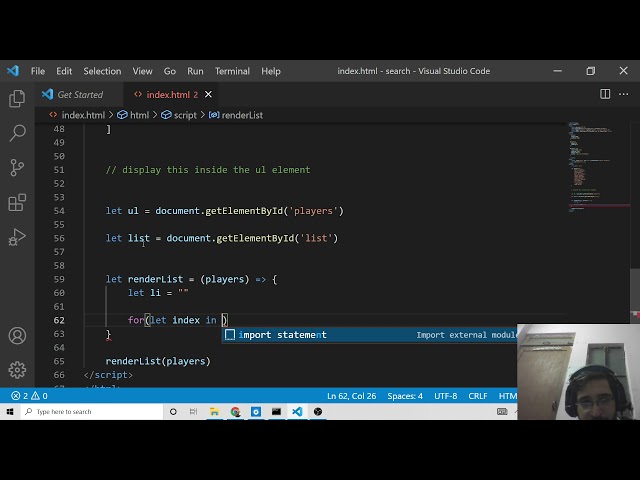Open the Extensions view
Viewport: 640px width, 480px height.
tap(17, 202)
